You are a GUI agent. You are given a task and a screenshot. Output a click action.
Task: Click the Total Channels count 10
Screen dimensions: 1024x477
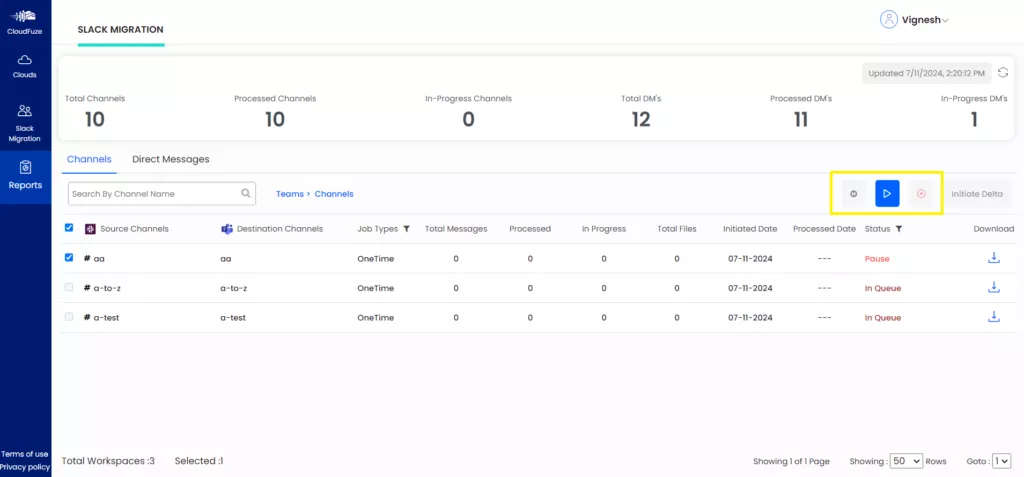pyautogui.click(x=95, y=120)
